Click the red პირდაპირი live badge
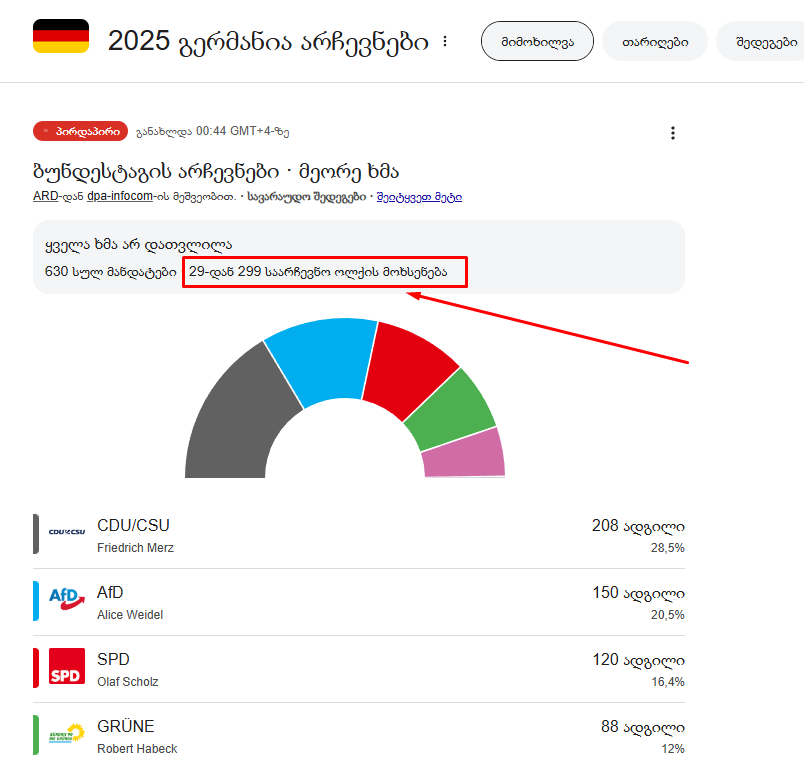 click(x=81, y=131)
